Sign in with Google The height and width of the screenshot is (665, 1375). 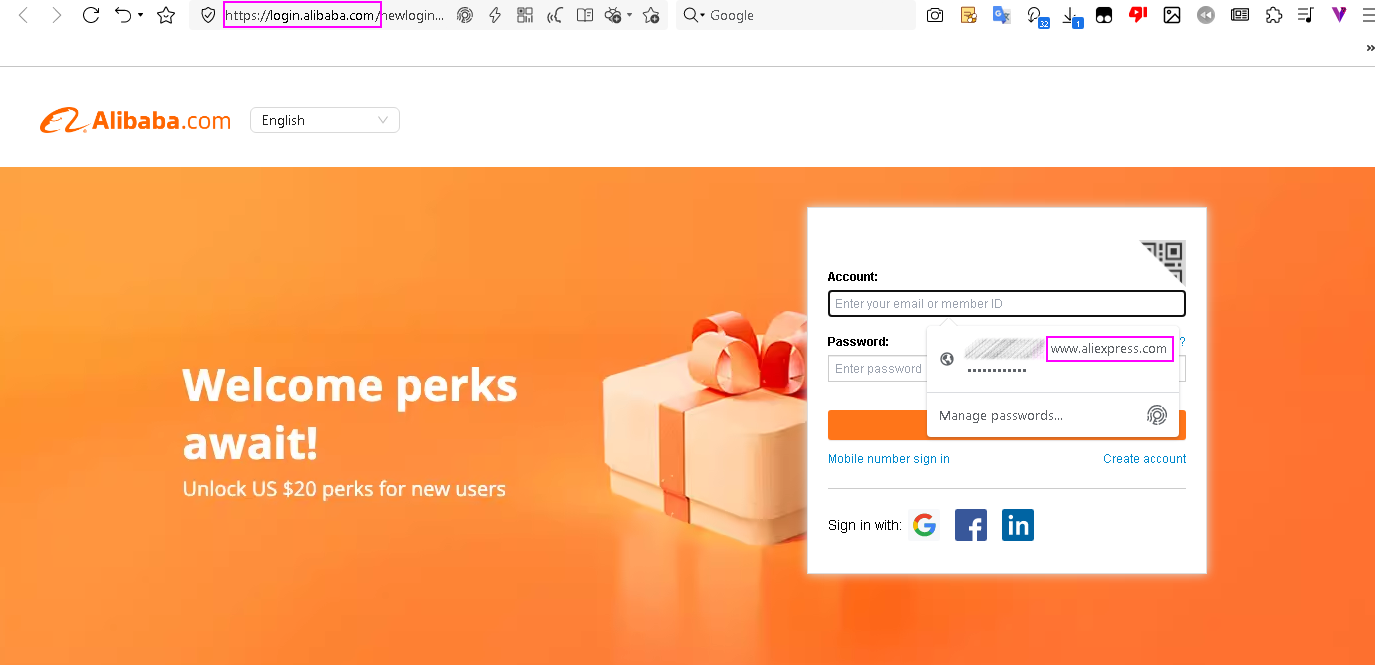[x=925, y=525]
